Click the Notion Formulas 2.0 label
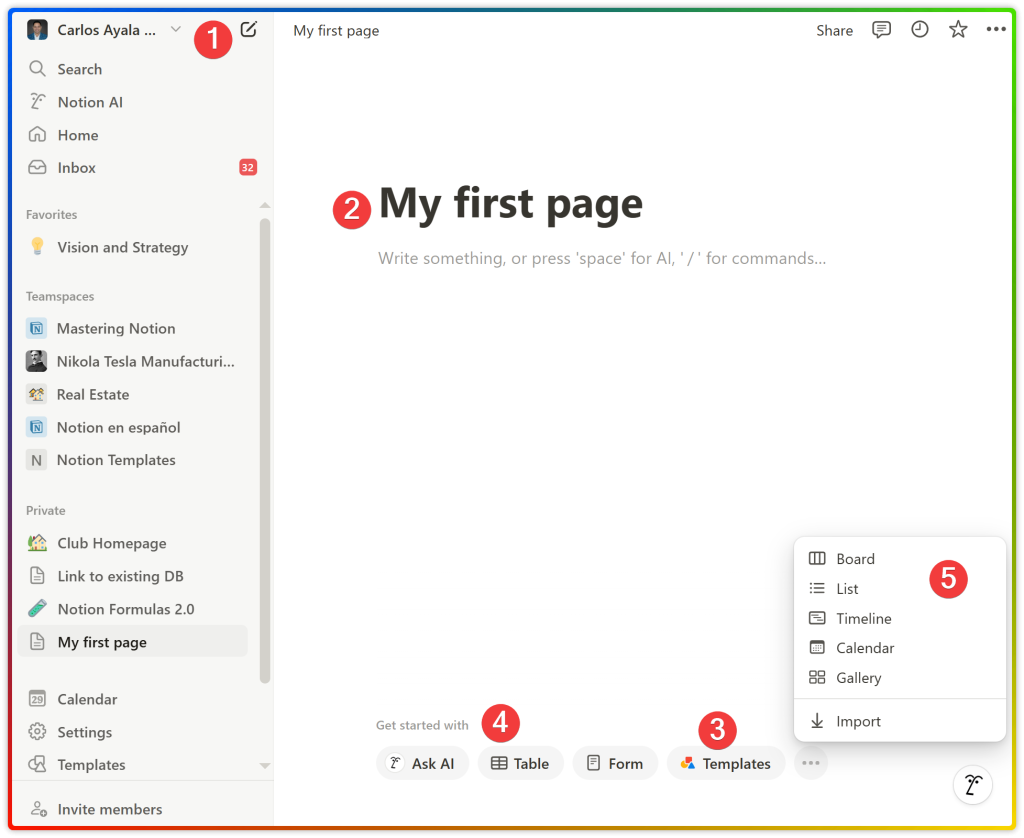This screenshot has width=1024, height=838. pyautogui.click(x=126, y=609)
